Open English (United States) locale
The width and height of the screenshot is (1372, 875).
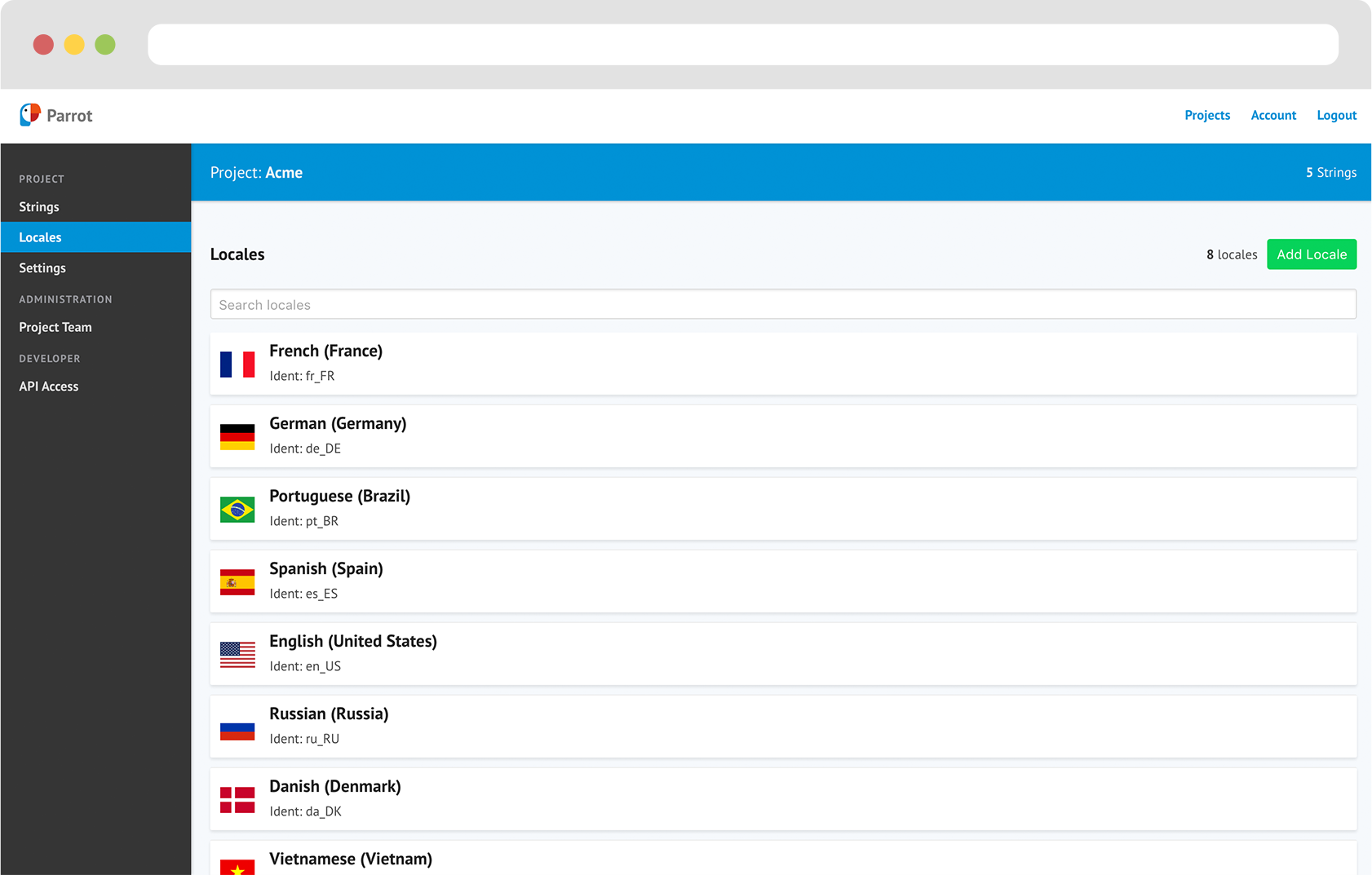point(783,654)
